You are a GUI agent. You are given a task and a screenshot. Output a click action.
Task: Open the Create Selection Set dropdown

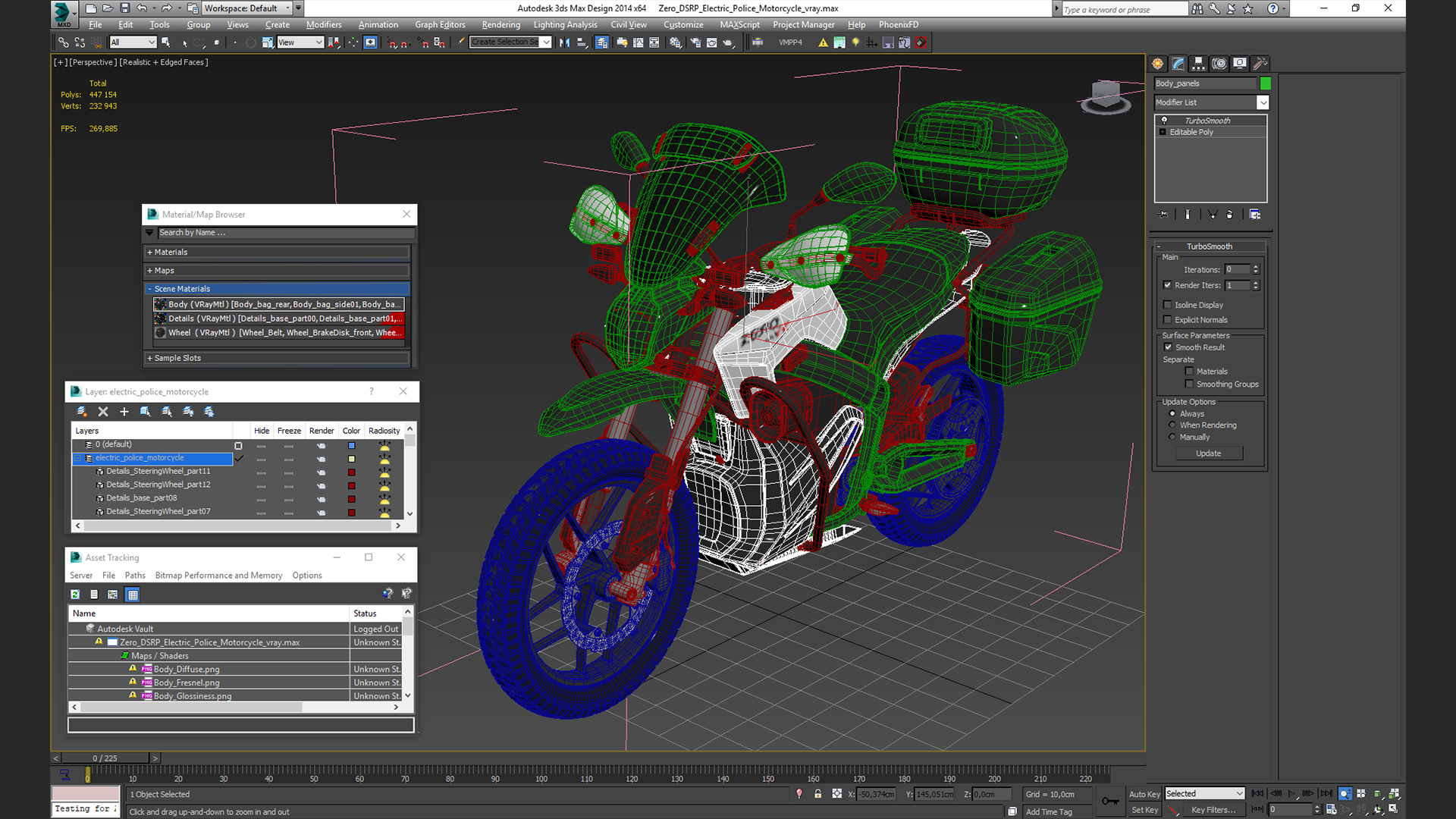pos(510,42)
